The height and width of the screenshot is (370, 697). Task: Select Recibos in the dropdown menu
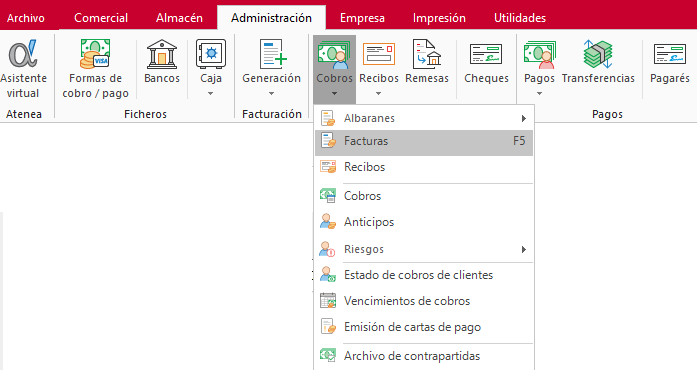(424, 167)
